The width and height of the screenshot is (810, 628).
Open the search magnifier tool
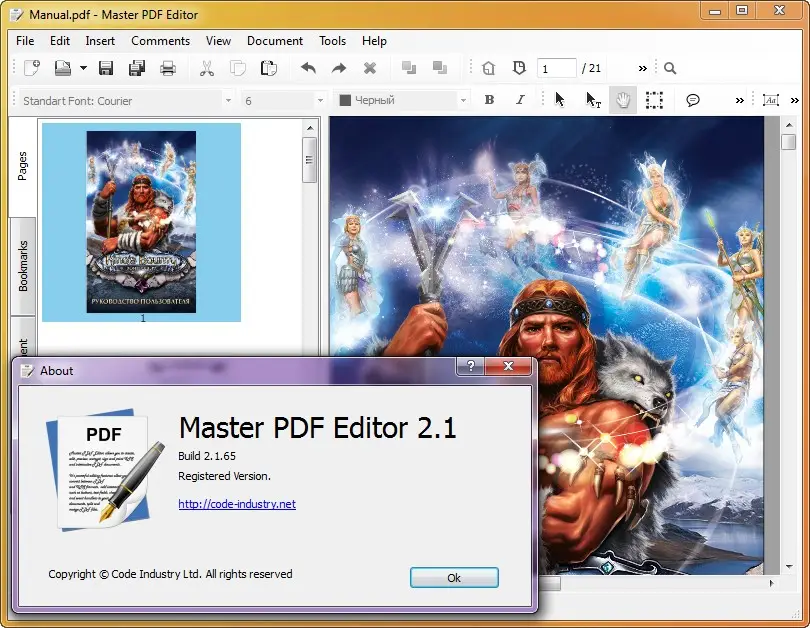tap(670, 68)
